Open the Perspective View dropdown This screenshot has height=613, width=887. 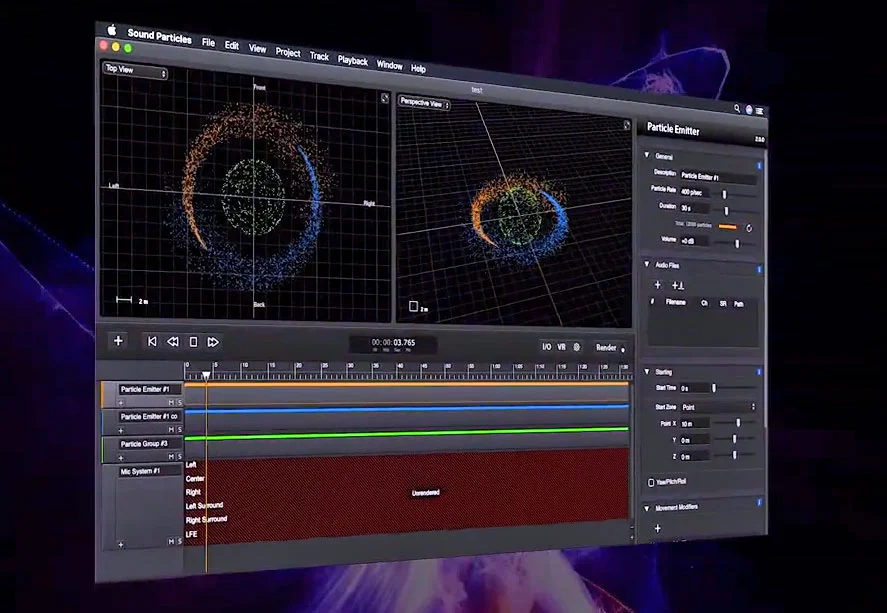click(x=424, y=103)
